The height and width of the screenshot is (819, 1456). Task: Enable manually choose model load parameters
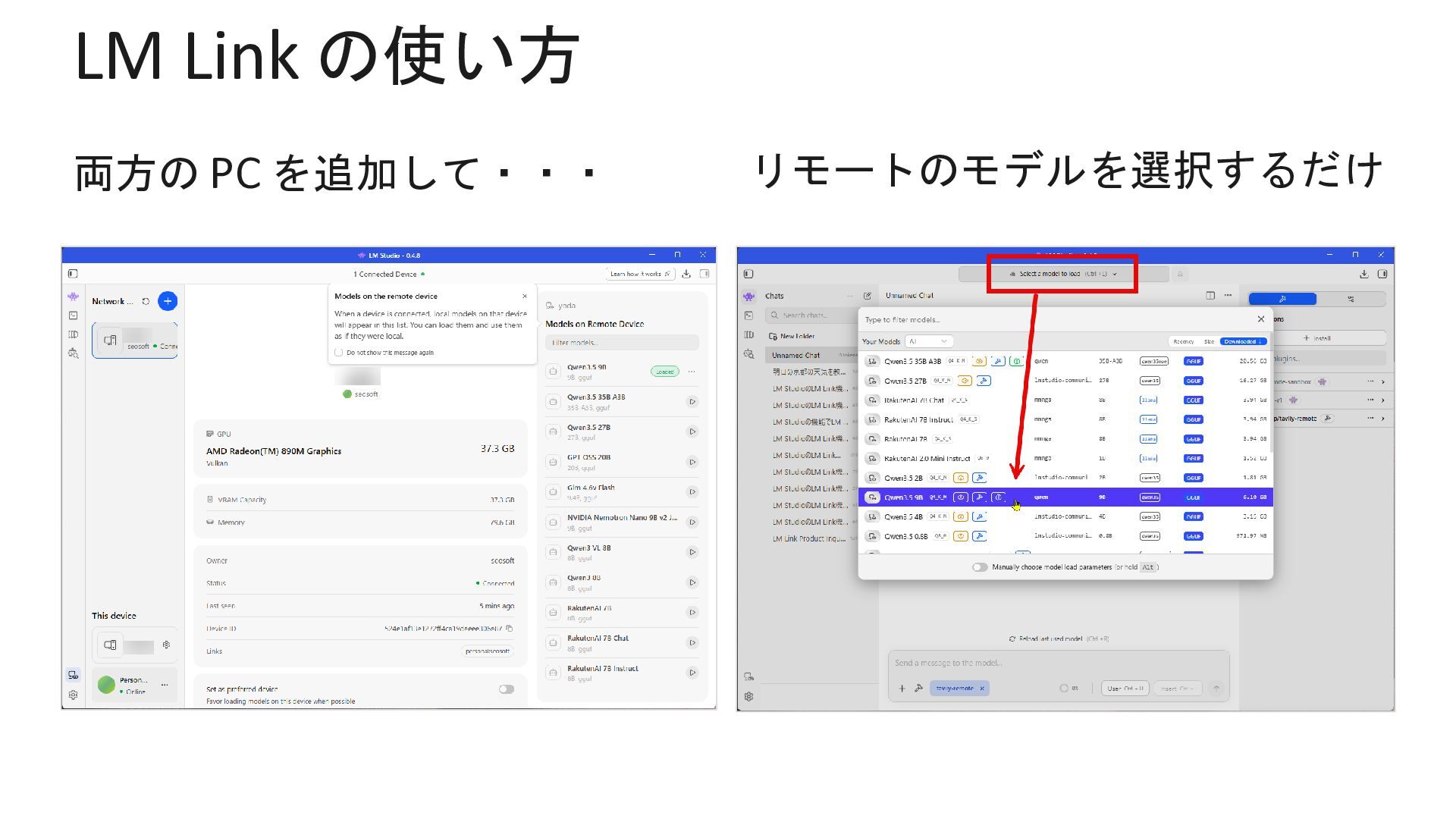(x=980, y=567)
